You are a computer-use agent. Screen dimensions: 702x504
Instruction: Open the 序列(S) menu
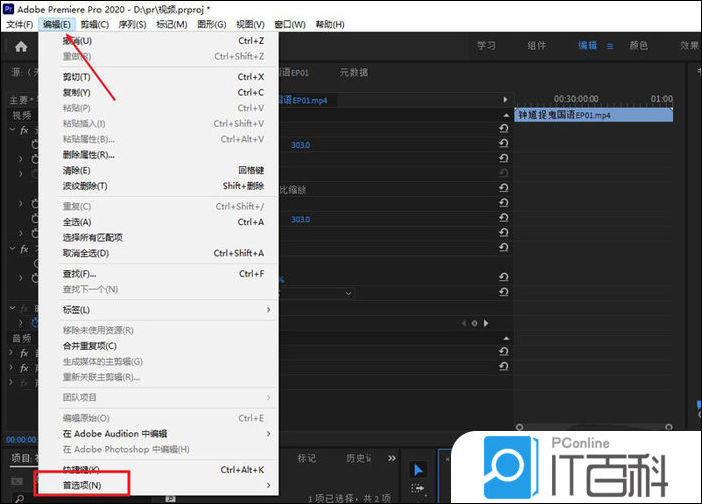coord(131,24)
